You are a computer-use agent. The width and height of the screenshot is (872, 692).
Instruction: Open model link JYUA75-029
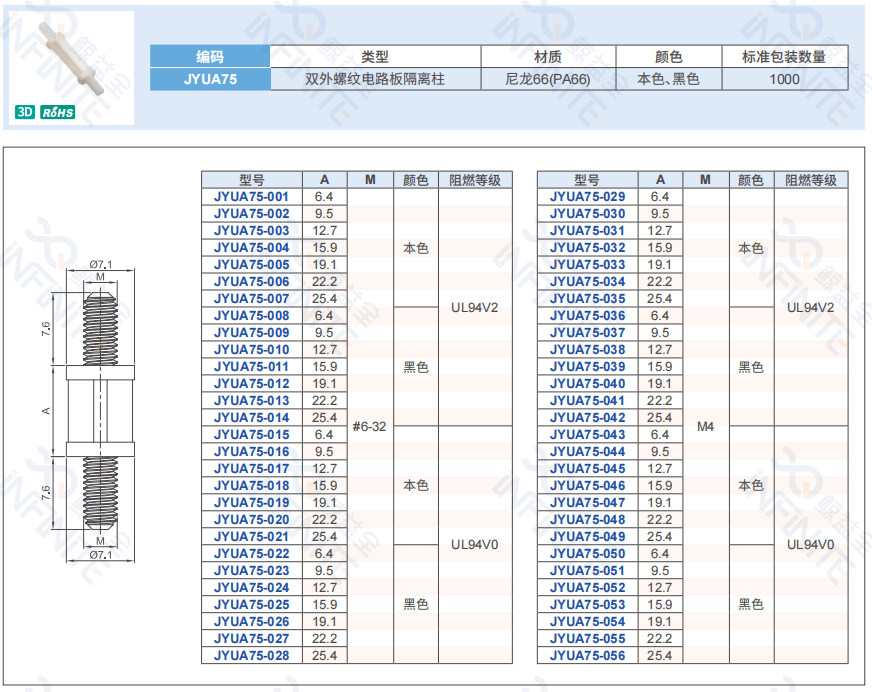(x=587, y=197)
